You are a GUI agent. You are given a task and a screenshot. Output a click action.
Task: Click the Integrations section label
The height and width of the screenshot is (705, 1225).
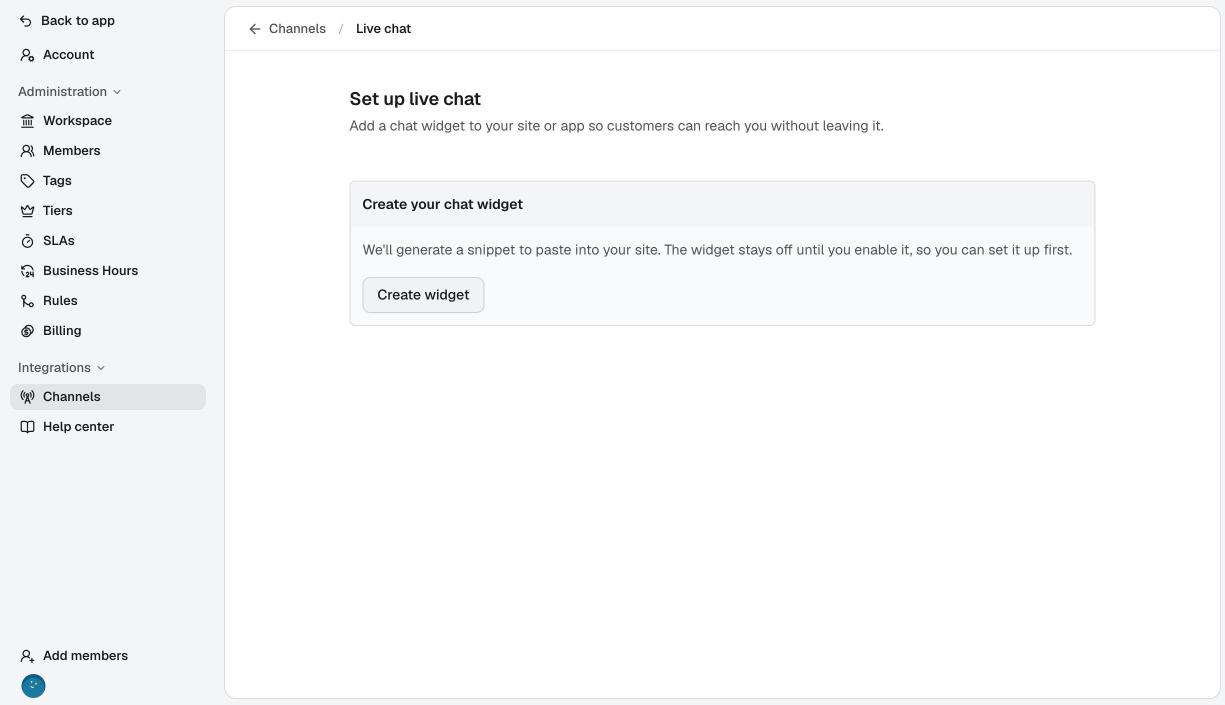click(54, 368)
